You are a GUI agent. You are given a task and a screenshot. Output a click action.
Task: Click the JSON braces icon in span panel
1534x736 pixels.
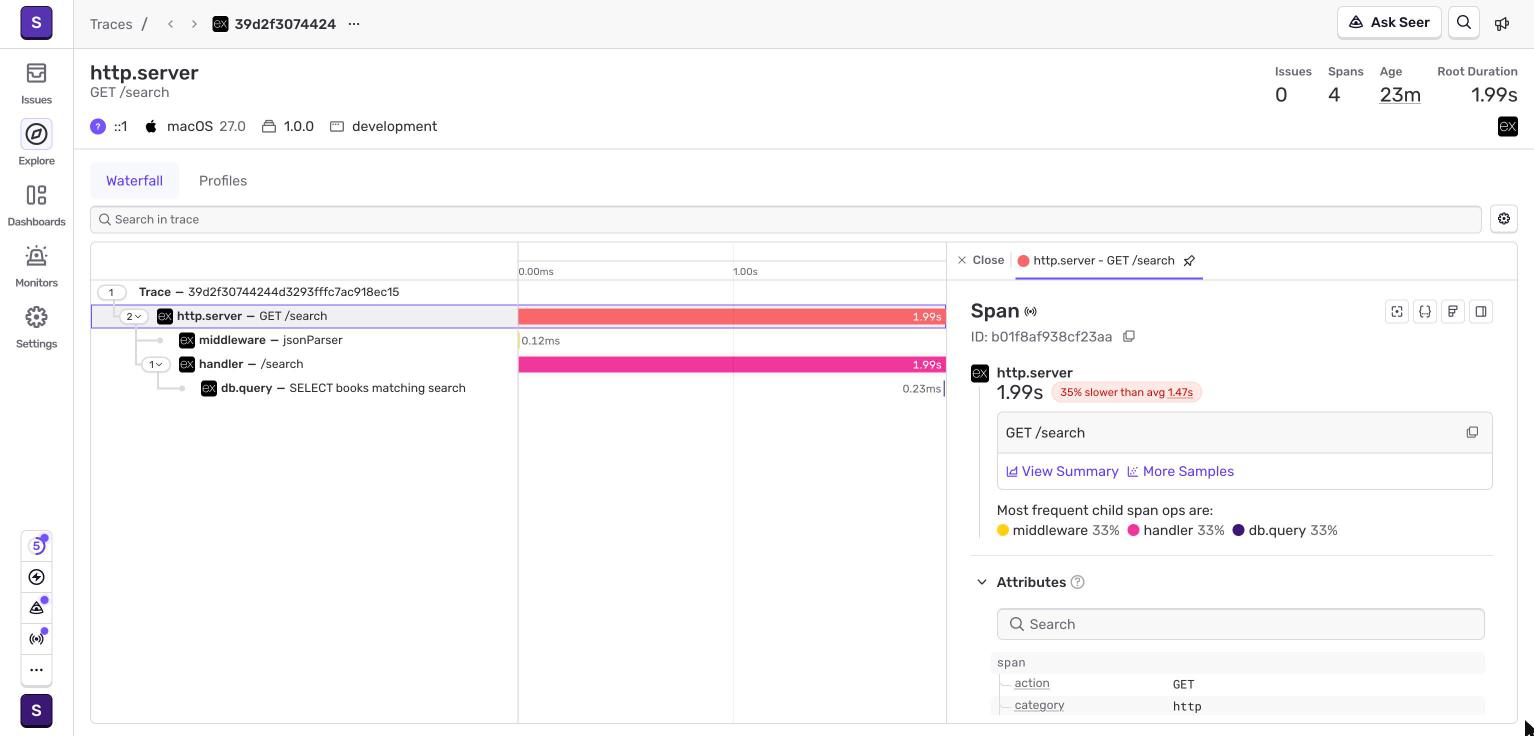1425,312
